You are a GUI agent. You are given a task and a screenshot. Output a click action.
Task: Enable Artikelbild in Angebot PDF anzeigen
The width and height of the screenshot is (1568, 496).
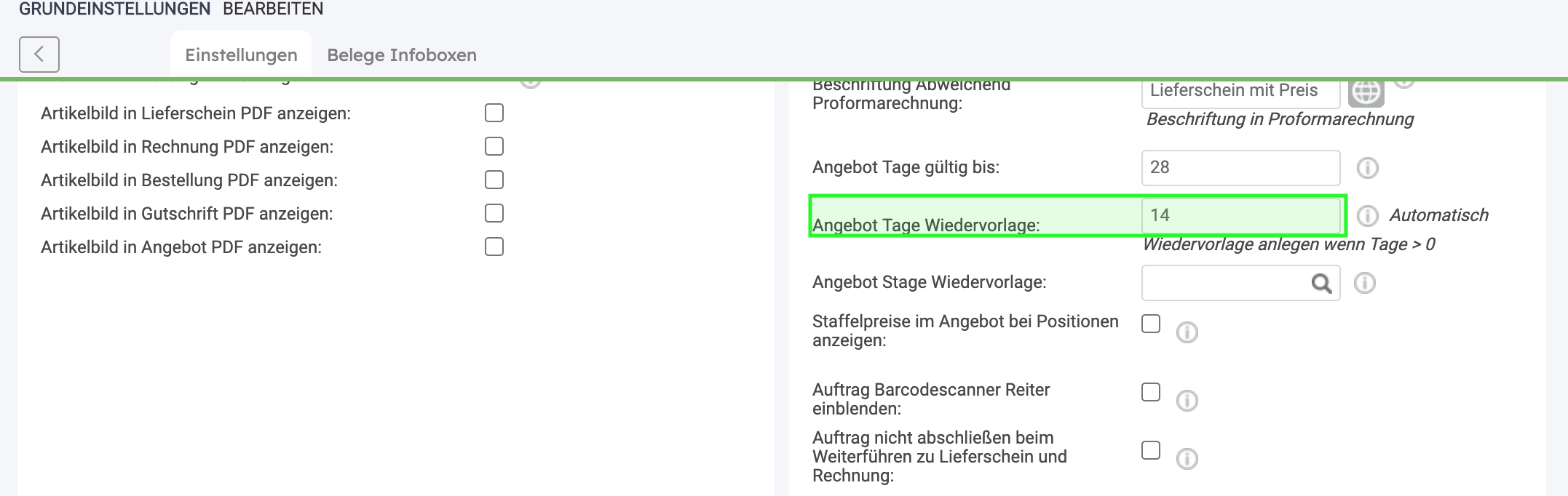click(494, 247)
